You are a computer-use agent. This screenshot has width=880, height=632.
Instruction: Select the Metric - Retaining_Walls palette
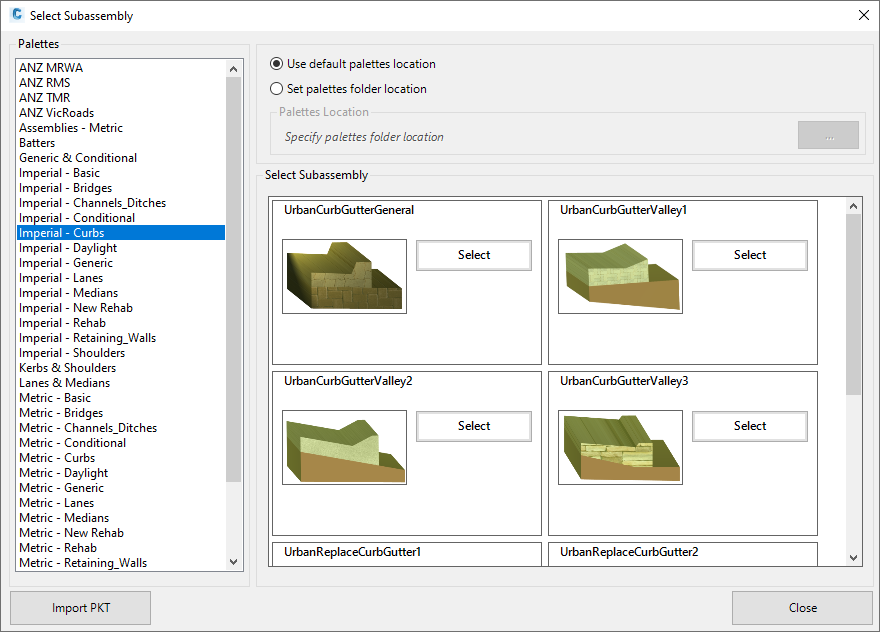(x=121, y=564)
